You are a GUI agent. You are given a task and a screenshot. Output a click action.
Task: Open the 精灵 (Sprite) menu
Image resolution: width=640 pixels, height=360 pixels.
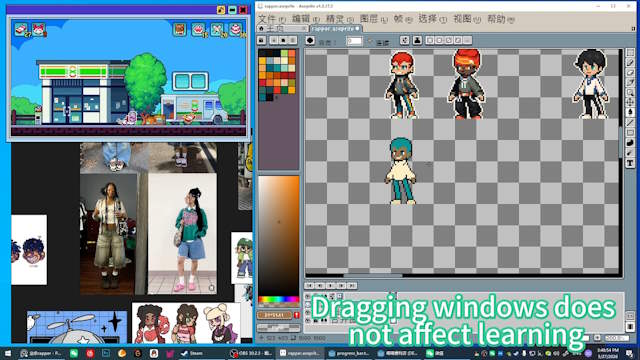coord(340,19)
